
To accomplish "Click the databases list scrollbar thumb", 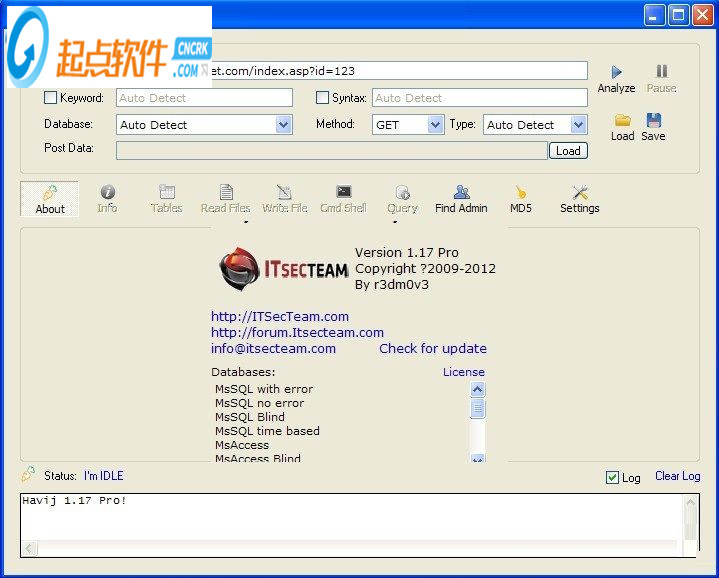I will point(477,408).
